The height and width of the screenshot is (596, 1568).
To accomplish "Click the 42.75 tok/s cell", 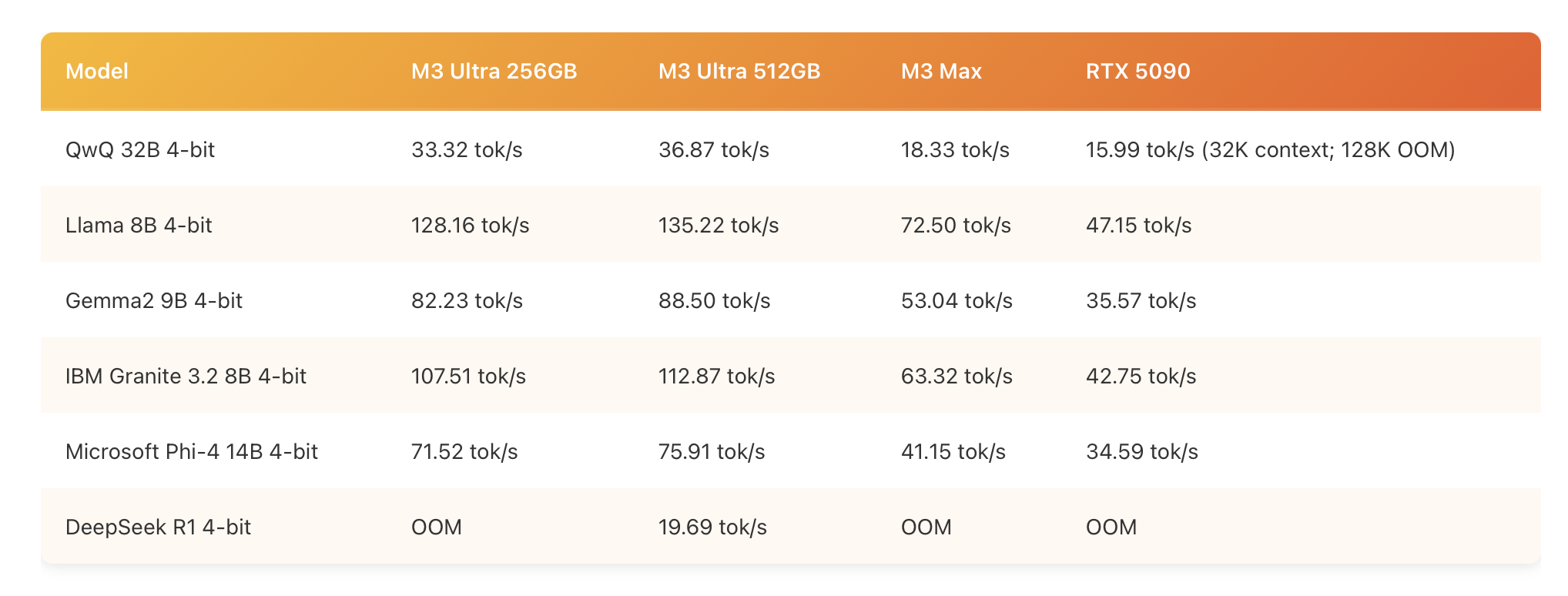I will point(1141,376).
